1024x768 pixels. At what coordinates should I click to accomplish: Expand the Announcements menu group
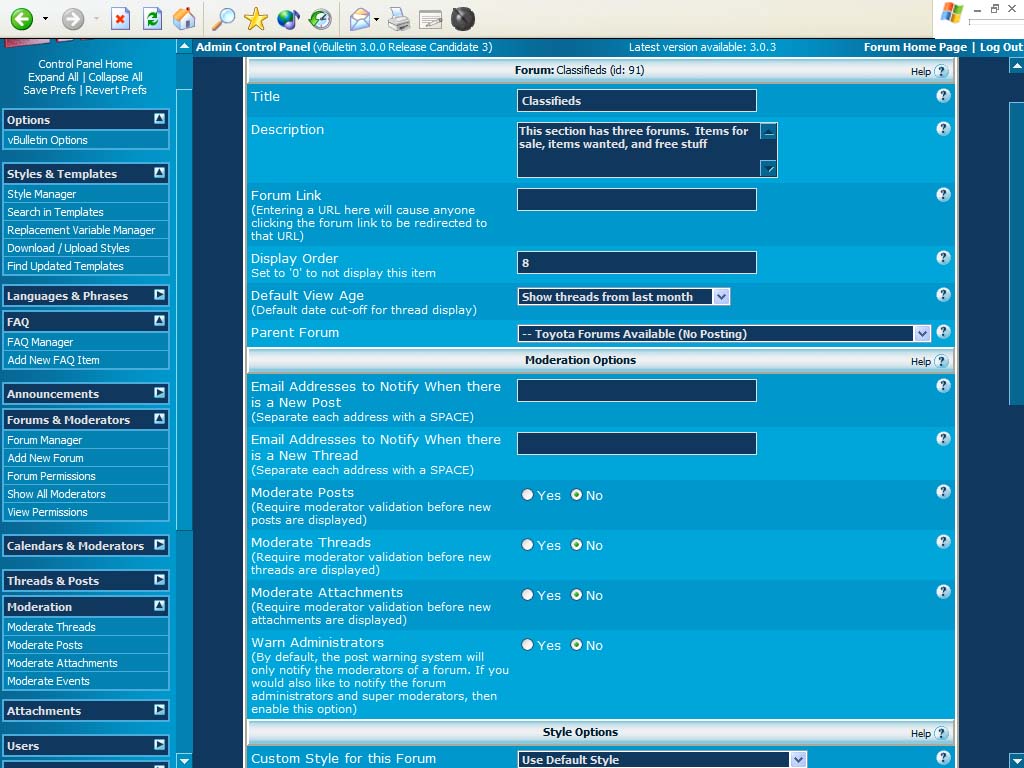pyautogui.click(x=159, y=393)
